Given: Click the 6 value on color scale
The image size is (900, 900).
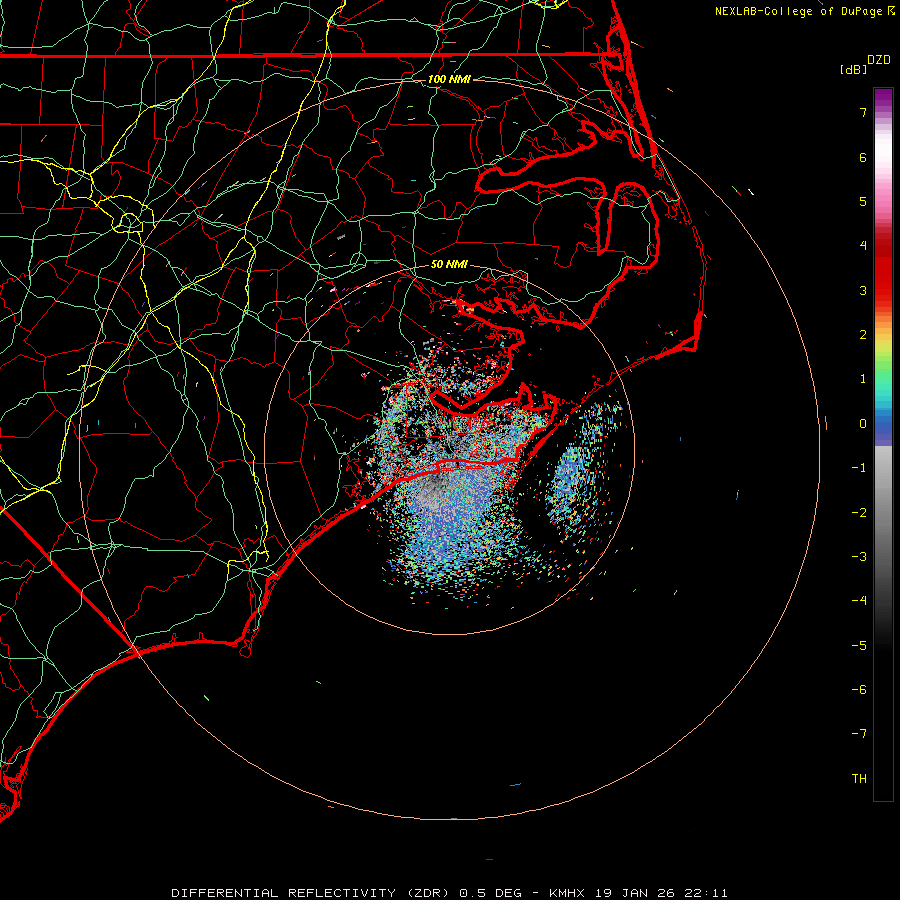Looking at the screenshot, I should tap(863, 157).
